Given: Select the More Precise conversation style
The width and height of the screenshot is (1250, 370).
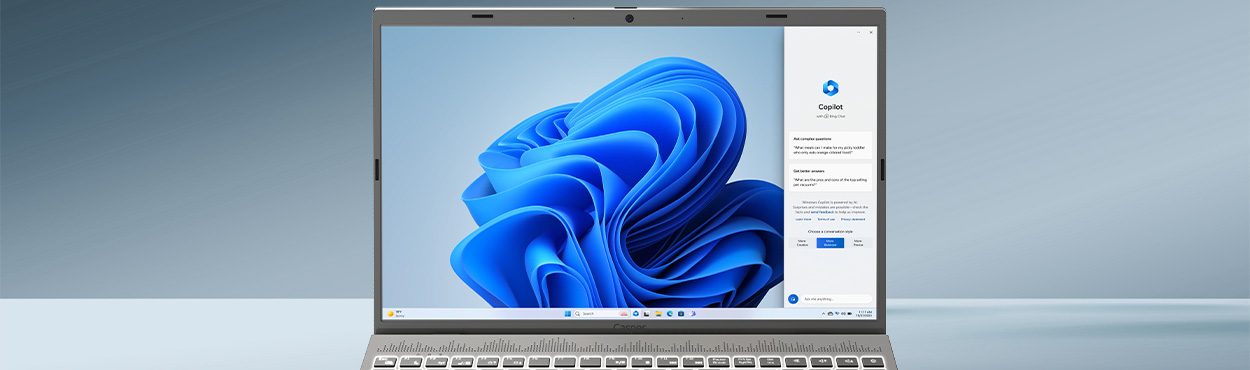Looking at the screenshot, I should (858, 243).
